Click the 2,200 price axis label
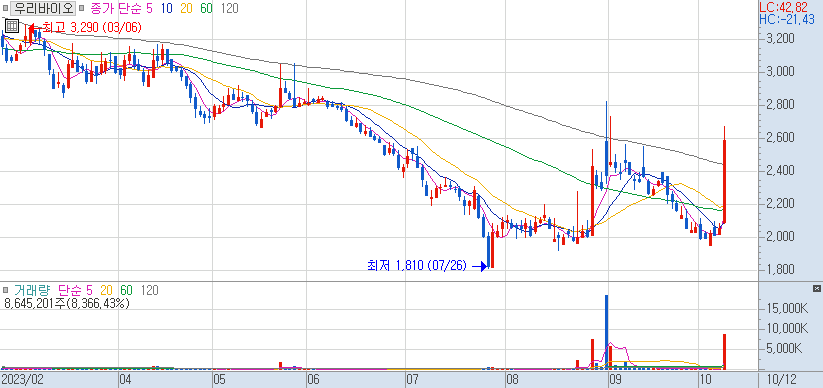The image size is (823, 388). tap(780, 204)
